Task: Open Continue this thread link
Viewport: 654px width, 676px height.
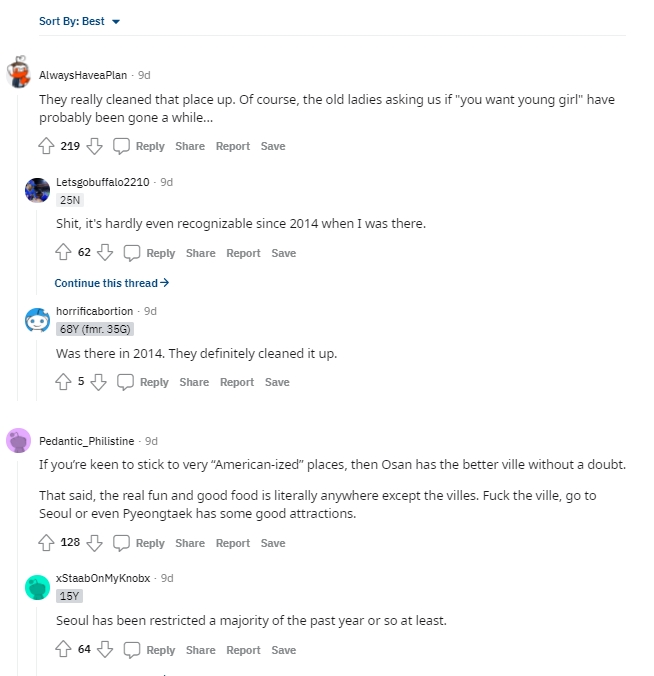Action: (x=112, y=283)
